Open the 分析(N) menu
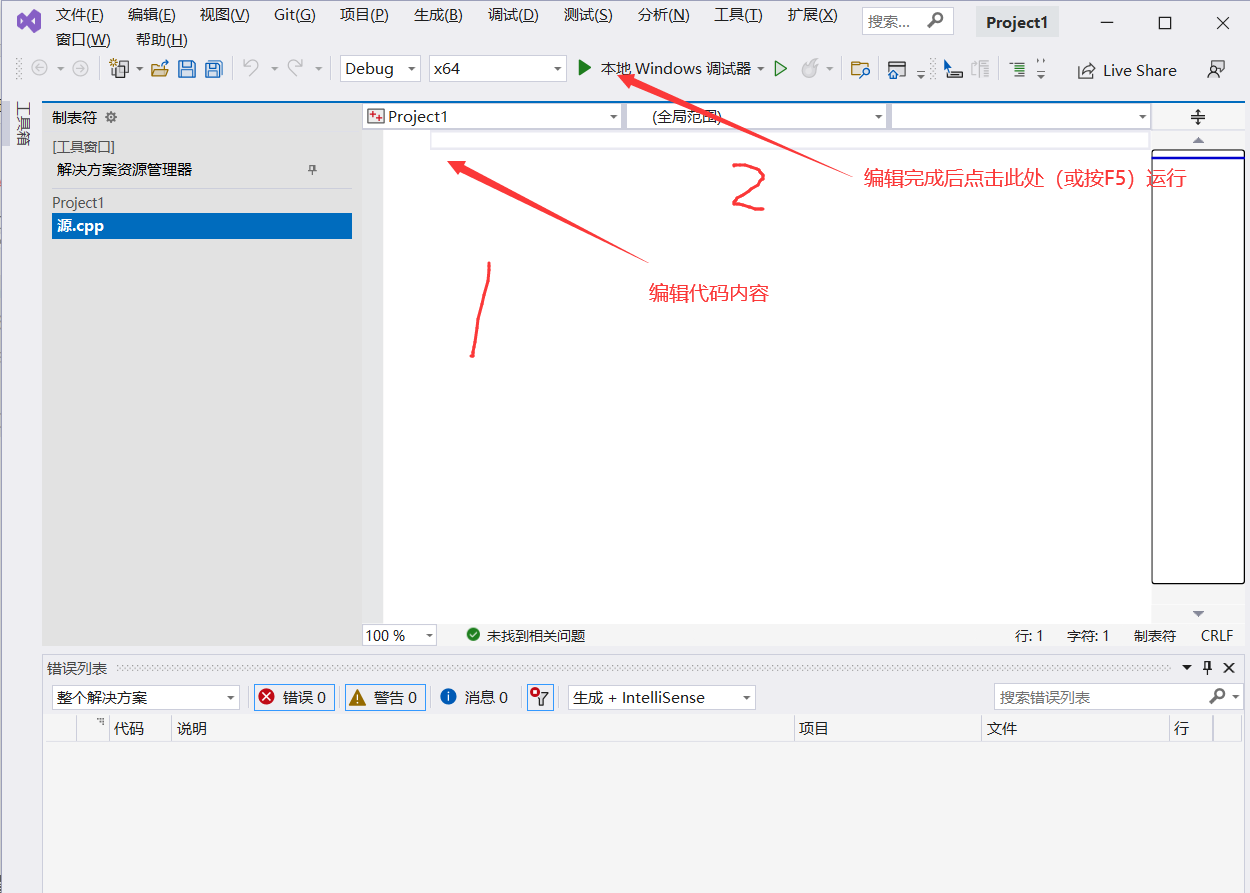Image resolution: width=1250 pixels, height=893 pixels. (663, 15)
